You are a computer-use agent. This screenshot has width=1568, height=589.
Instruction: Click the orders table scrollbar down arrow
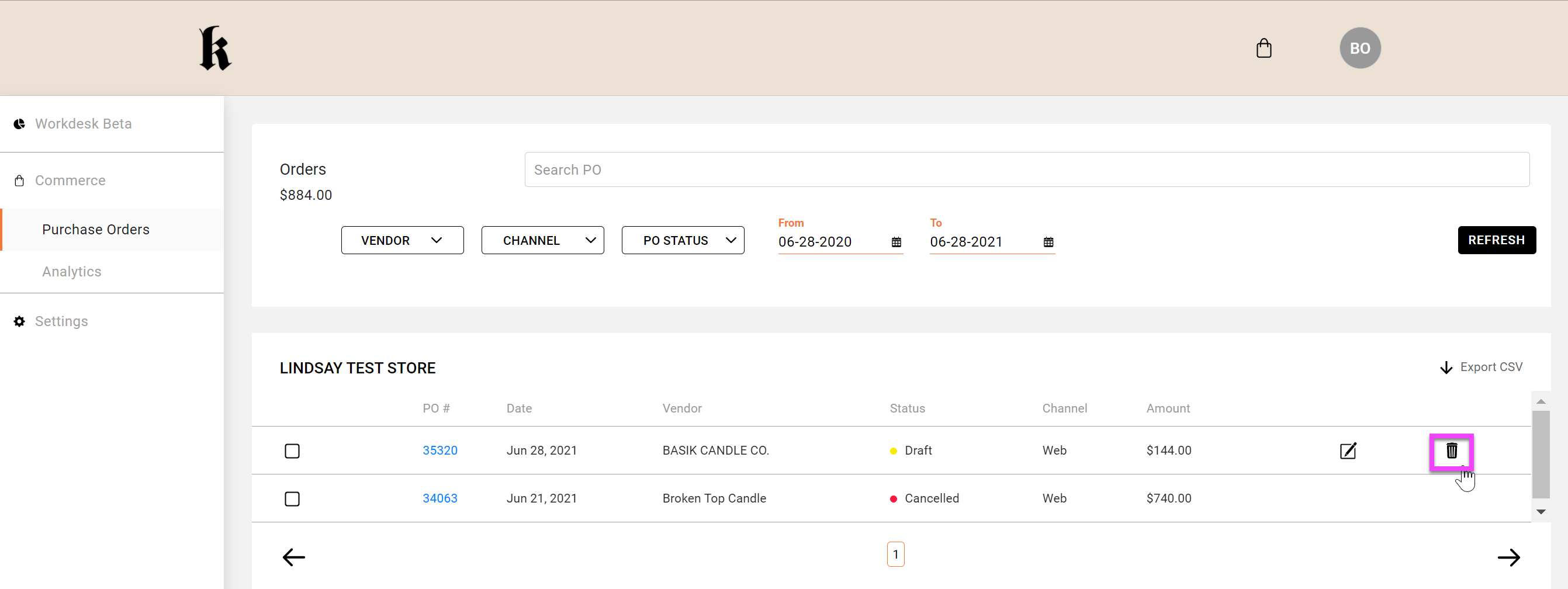(x=1540, y=512)
